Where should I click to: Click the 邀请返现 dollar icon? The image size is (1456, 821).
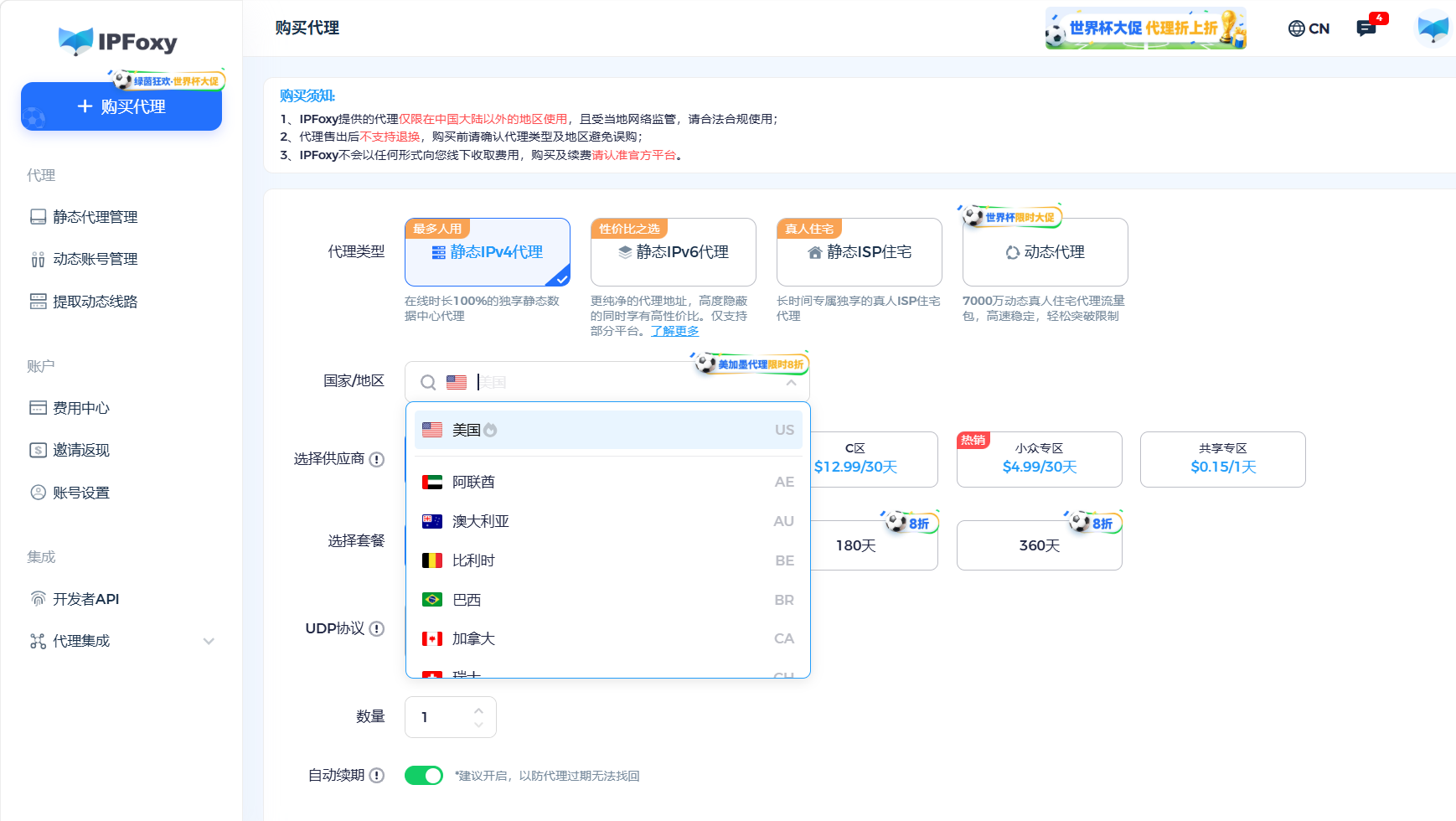pyautogui.click(x=38, y=450)
